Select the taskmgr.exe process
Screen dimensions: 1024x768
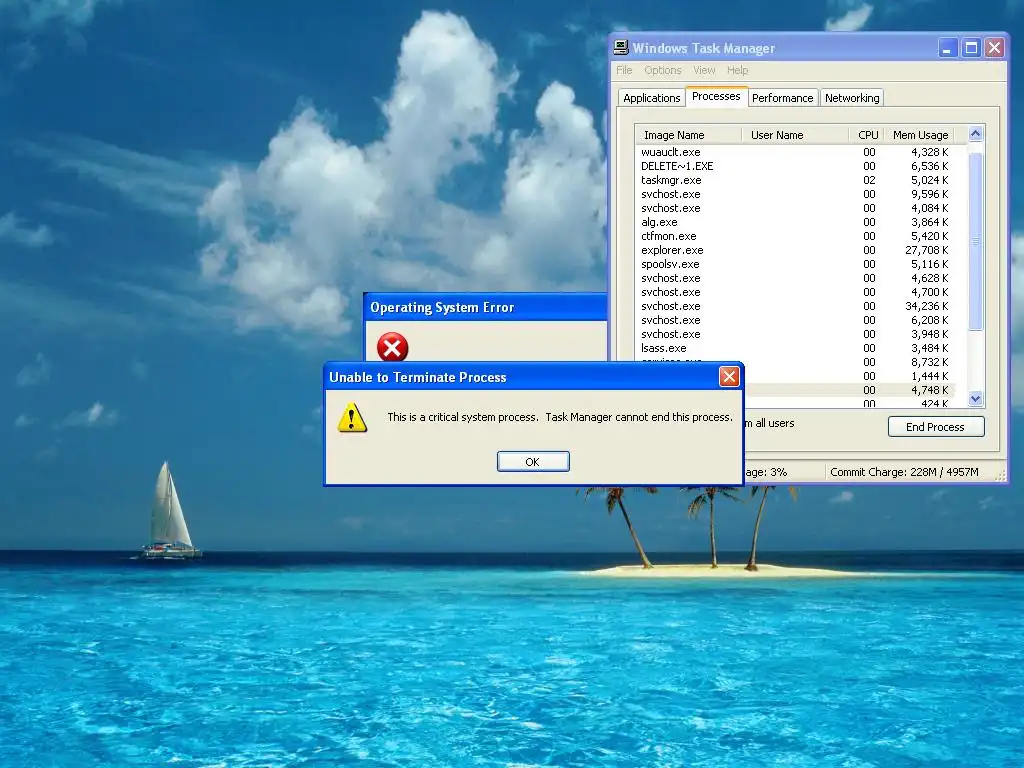[x=795, y=180]
